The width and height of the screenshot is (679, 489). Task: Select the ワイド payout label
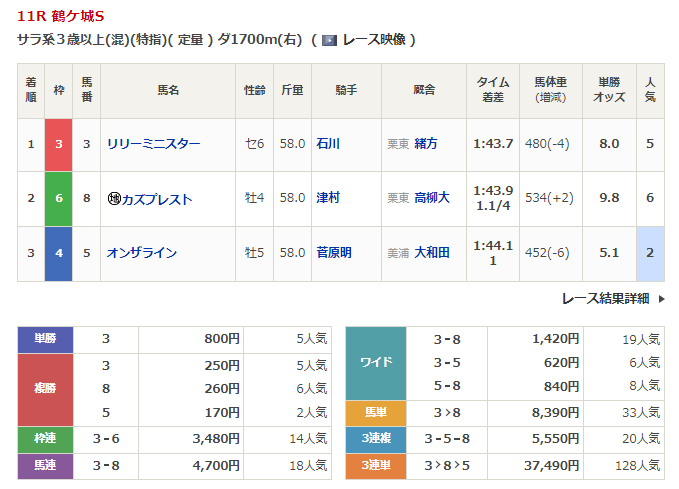coord(375,362)
